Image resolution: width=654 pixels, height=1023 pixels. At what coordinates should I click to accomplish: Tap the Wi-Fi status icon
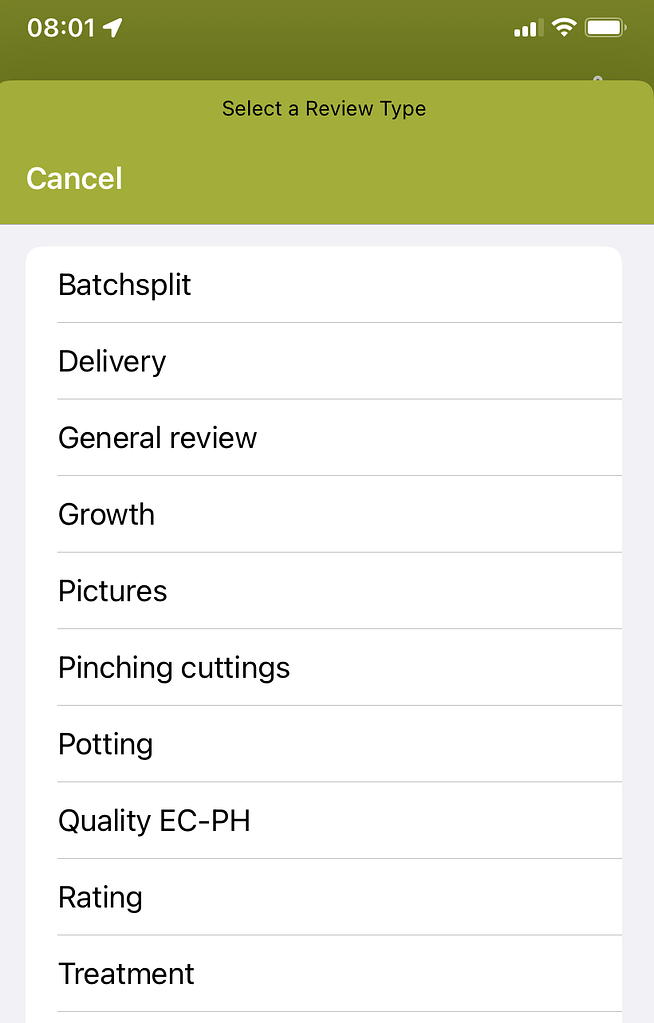[x=565, y=28]
